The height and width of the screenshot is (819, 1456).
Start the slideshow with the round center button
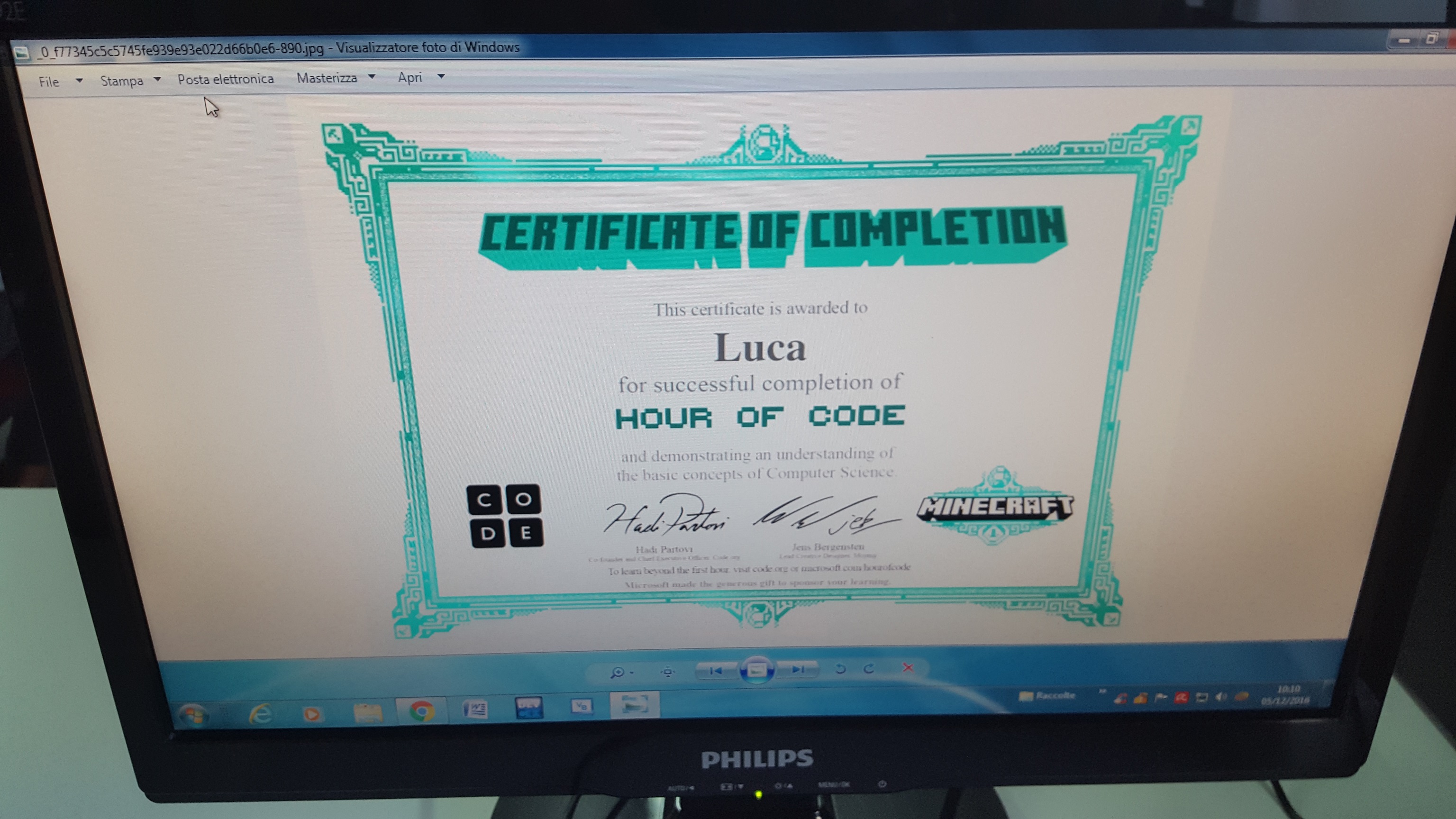757,670
